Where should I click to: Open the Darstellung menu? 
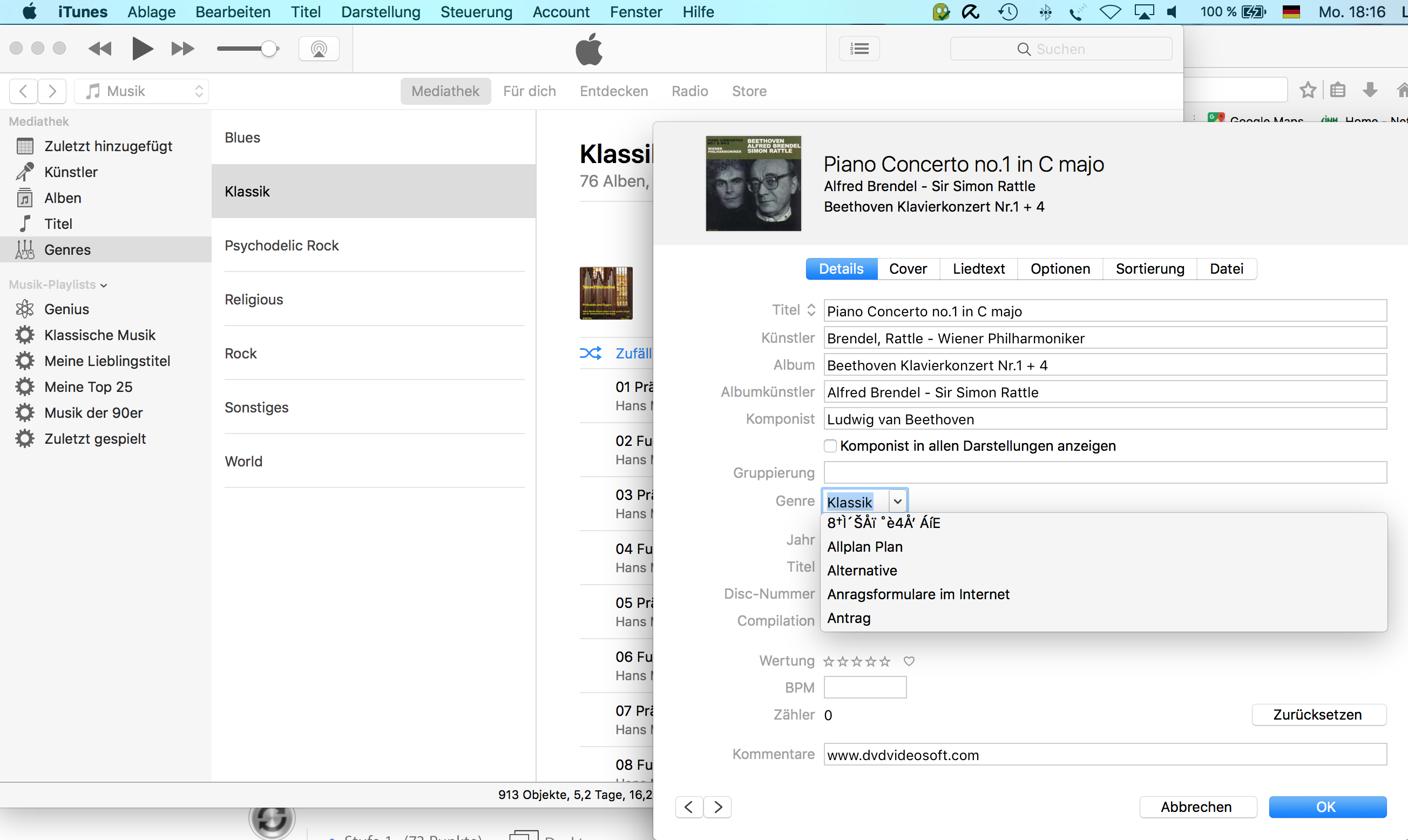(x=380, y=12)
